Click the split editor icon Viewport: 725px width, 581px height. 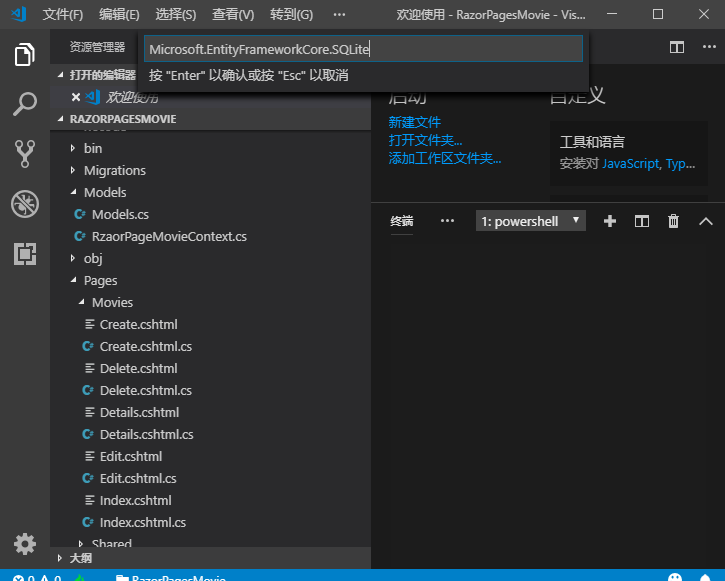coord(676,47)
